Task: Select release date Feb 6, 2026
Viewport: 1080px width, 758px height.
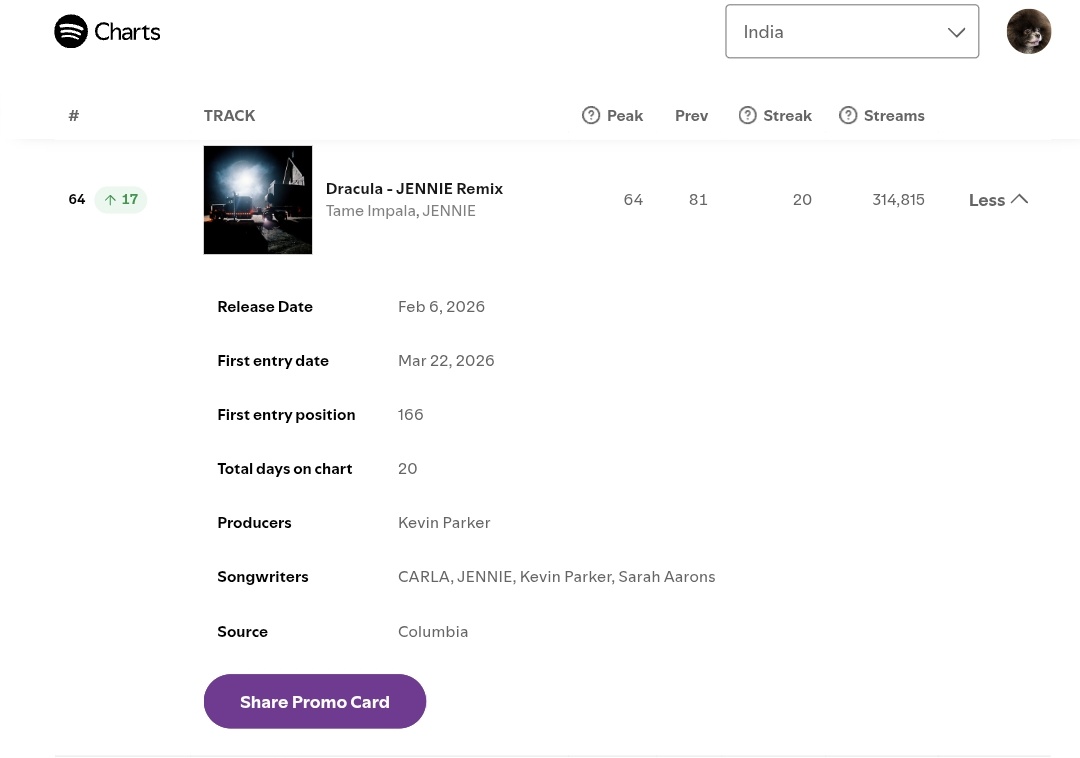Action: 442,307
